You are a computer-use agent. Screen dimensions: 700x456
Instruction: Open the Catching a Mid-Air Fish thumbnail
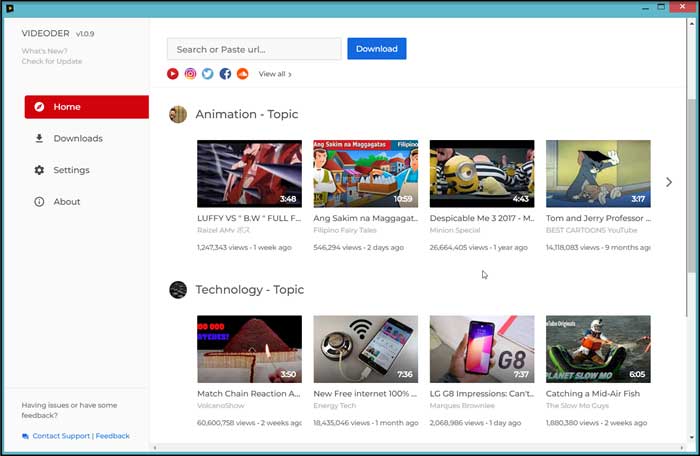[598, 349]
